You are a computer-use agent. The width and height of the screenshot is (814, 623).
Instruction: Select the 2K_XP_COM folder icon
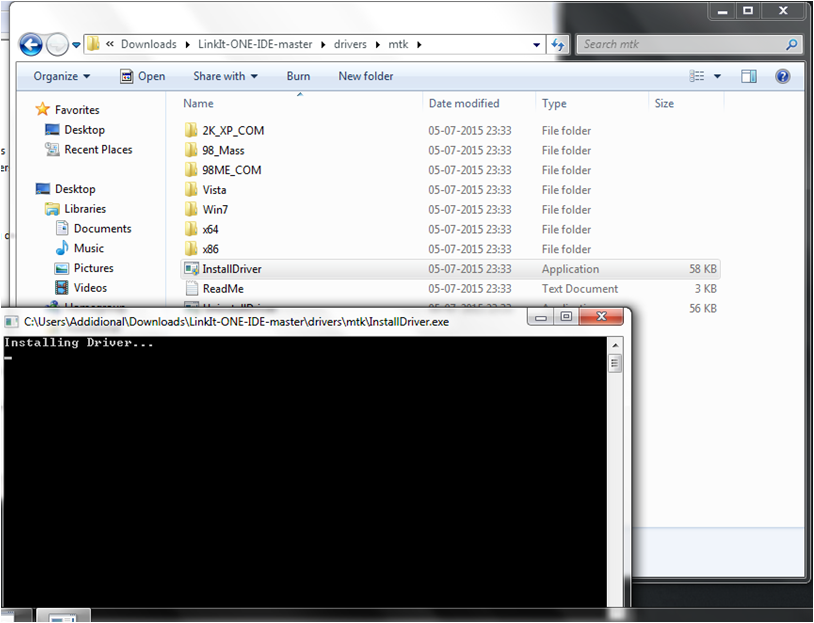pos(191,130)
